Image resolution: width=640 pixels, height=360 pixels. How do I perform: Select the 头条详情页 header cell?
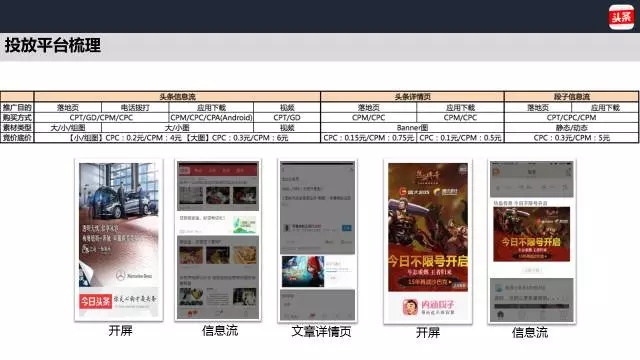pyautogui.click(x=412, y=97)
